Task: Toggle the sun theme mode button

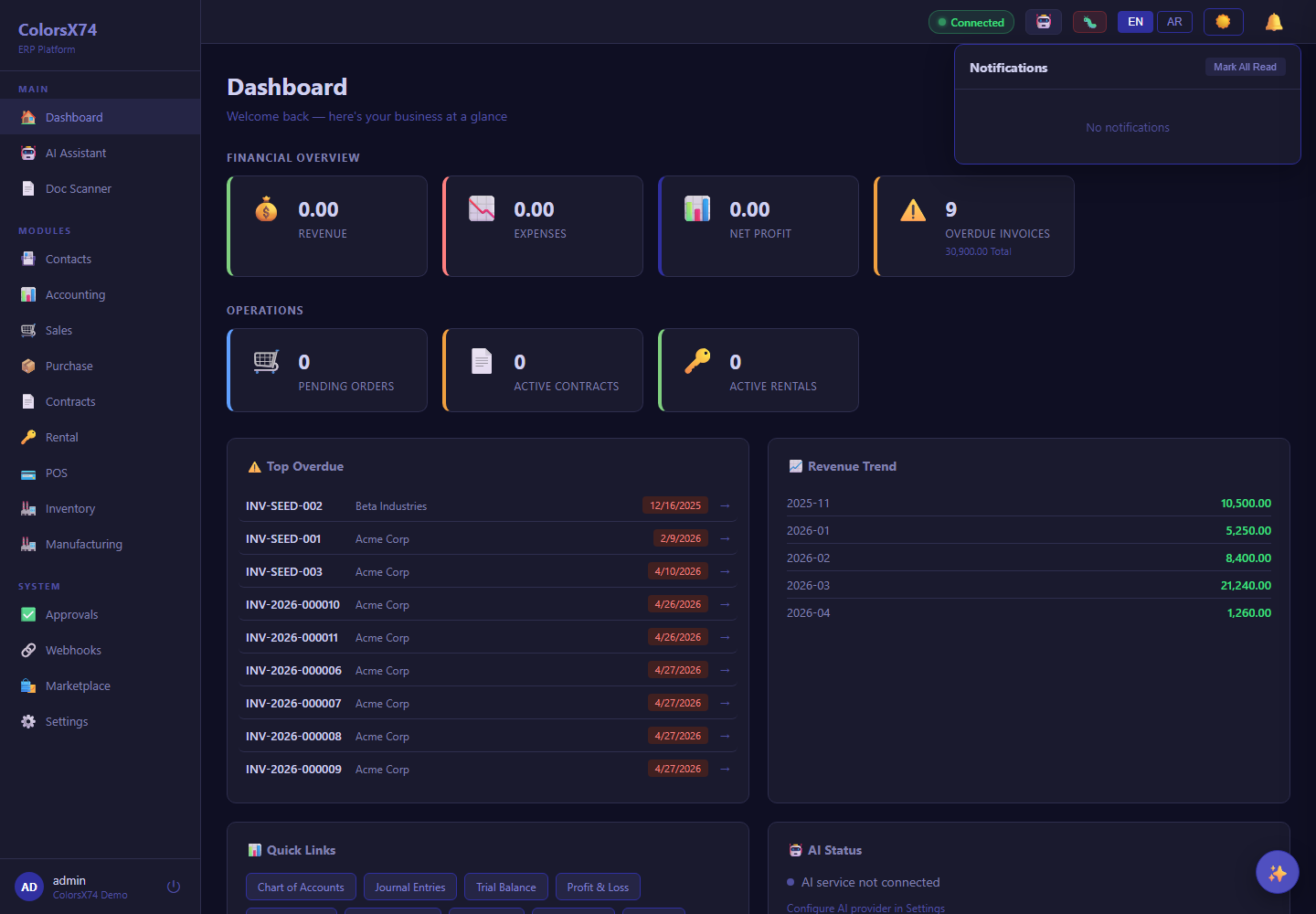Action: click(1224, 22)
